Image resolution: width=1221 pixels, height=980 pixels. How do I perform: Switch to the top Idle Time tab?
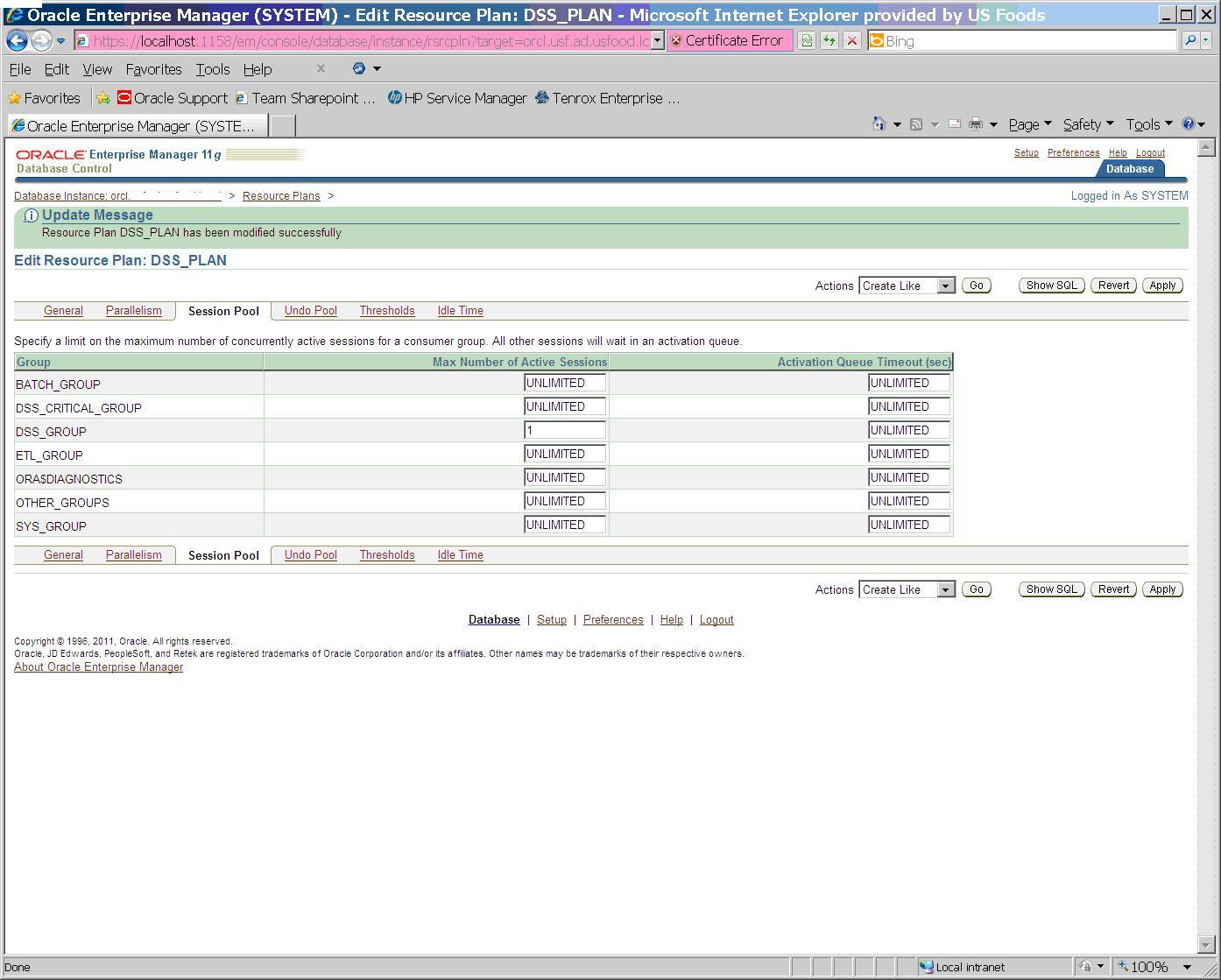tap(461, 311)
